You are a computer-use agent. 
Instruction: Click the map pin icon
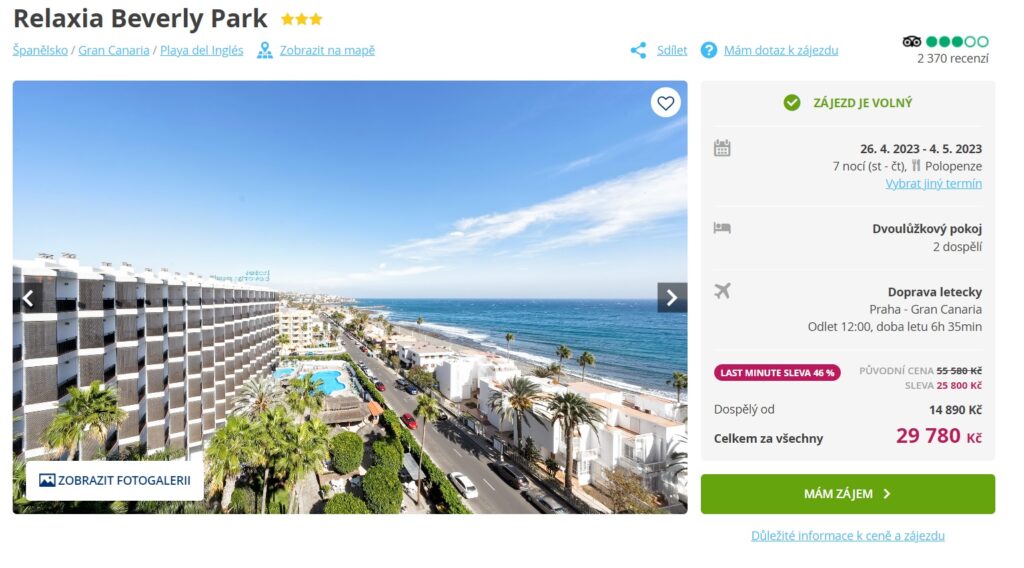[264, 50]
